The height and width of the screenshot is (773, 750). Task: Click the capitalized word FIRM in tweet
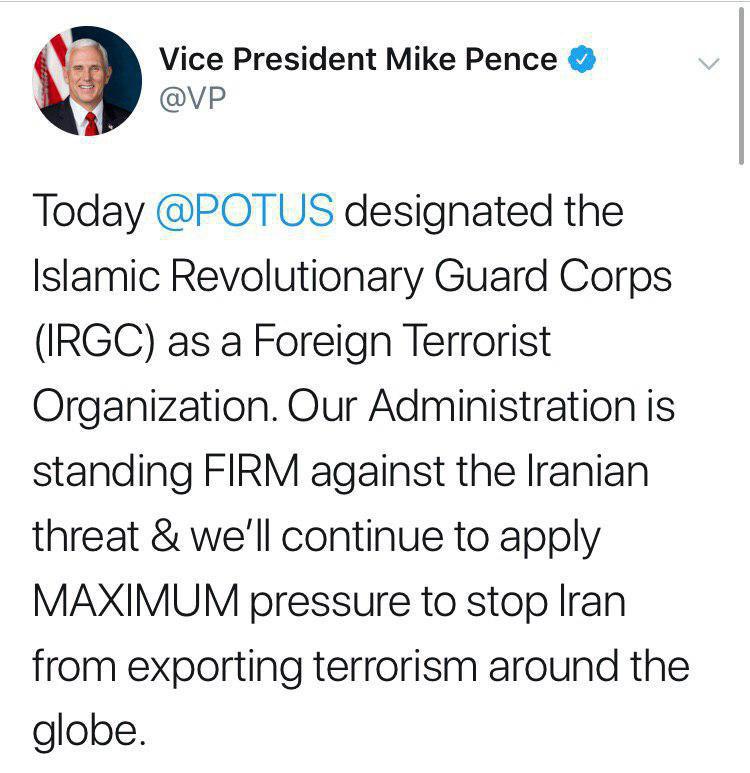click(251, 471)
